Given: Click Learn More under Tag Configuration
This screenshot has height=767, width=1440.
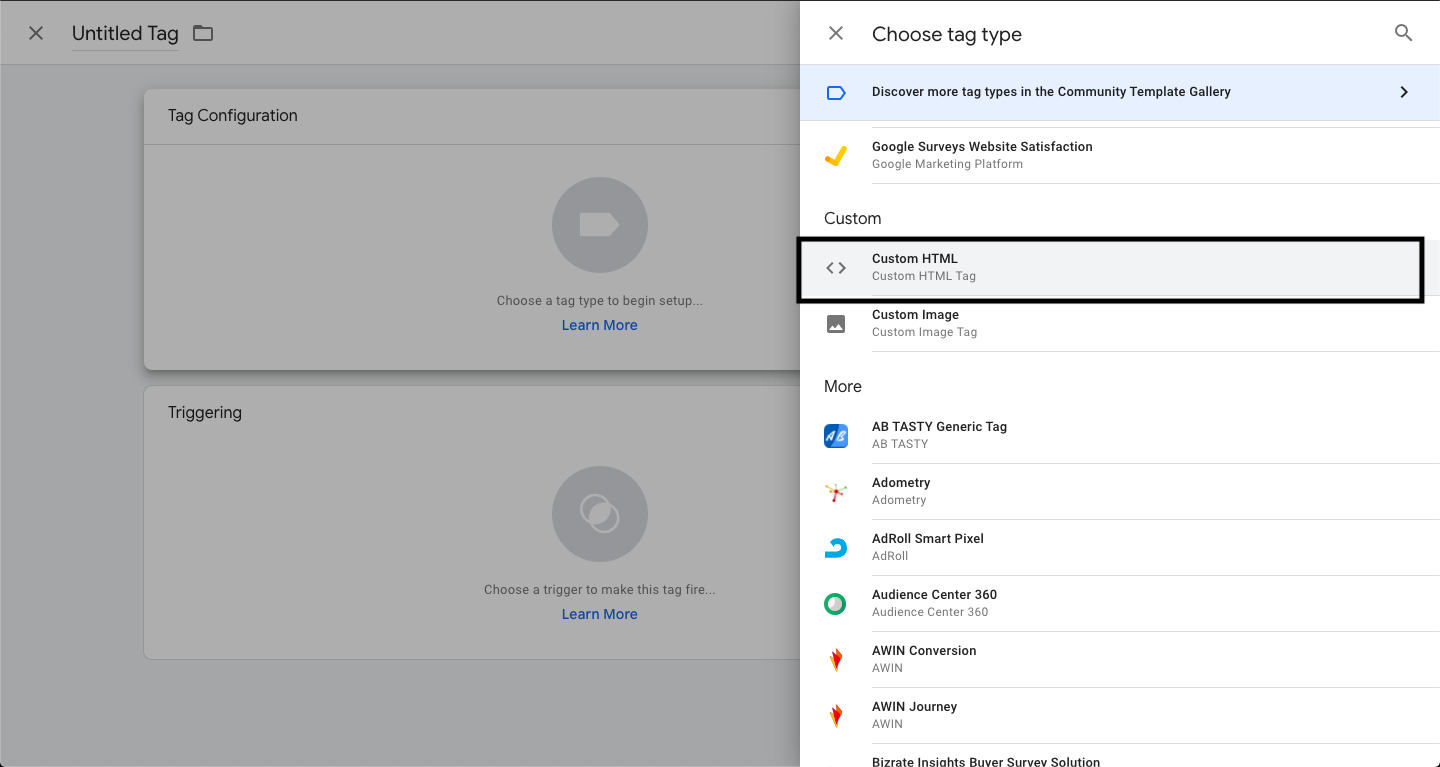Looking at the screenshot, I should [599, 325].
